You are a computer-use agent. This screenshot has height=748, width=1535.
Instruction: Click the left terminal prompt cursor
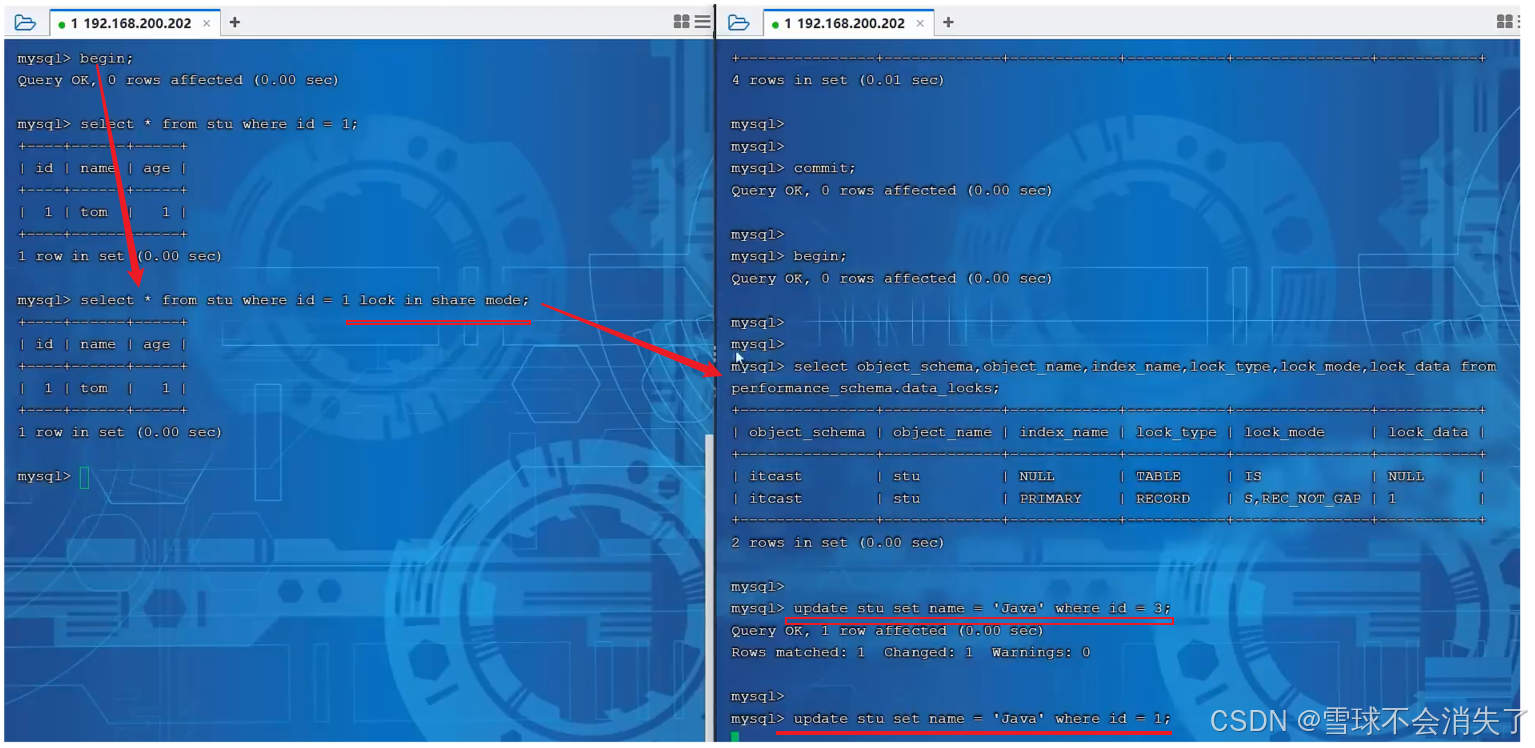(x=85, y=477)
